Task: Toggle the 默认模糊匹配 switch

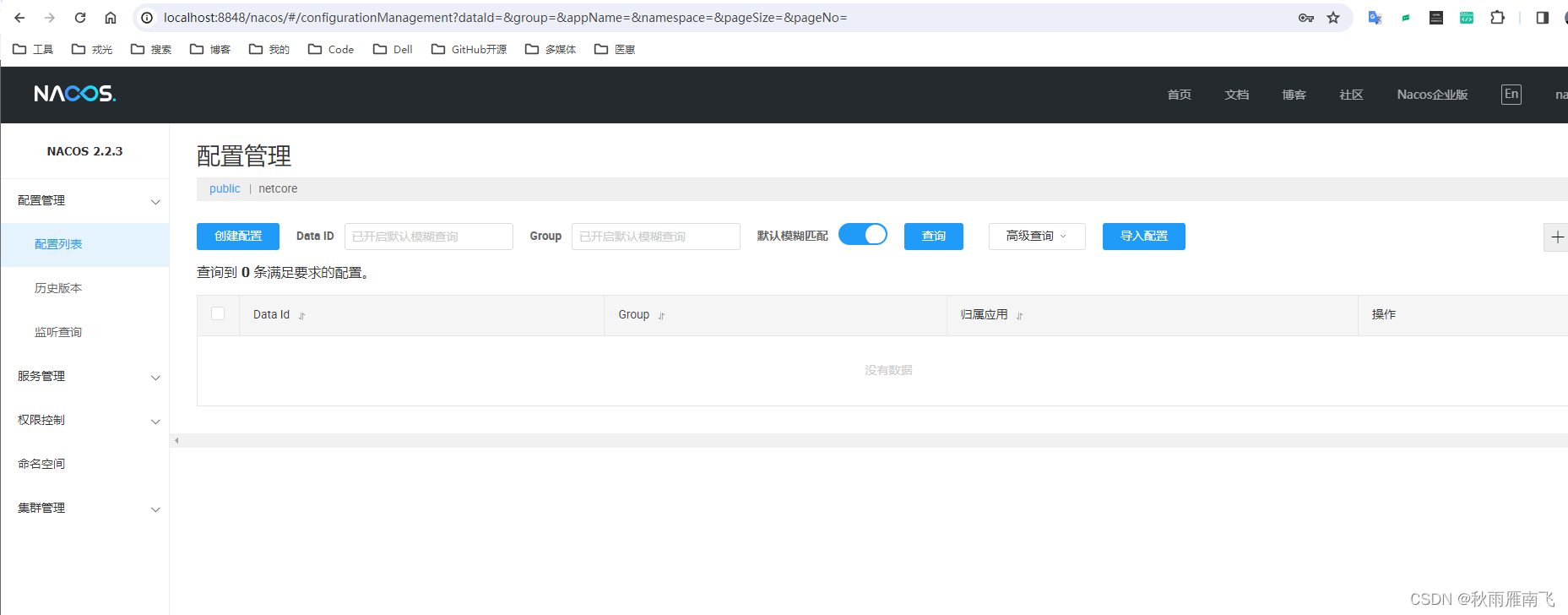Action: click(863, 234)
